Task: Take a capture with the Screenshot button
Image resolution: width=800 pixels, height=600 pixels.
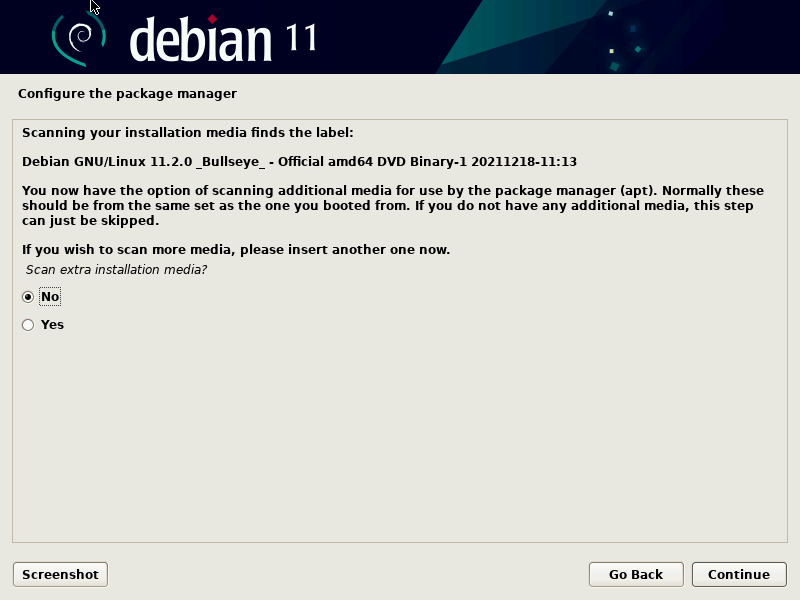Action: pos(60,574)
